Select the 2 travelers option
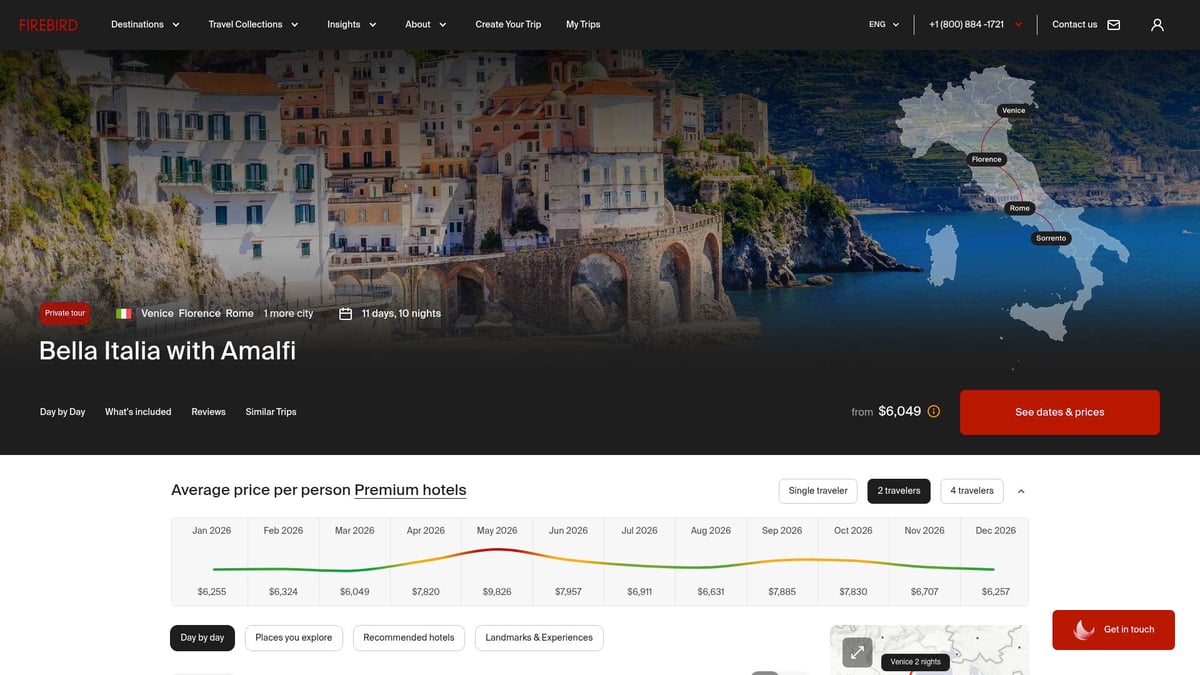The width and height of the screenshot is (1200, 675). (898, 491)
